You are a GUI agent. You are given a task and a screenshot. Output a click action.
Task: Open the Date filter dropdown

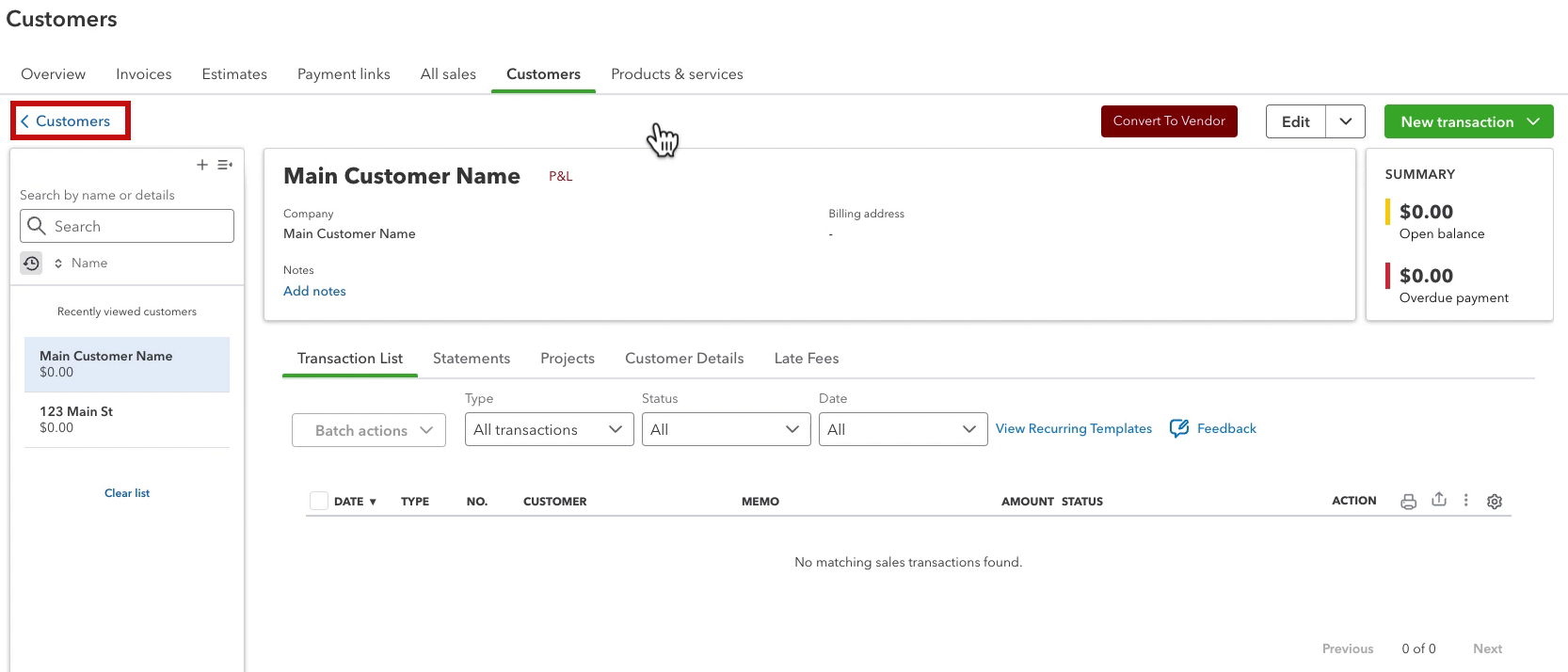click(904, 429)
